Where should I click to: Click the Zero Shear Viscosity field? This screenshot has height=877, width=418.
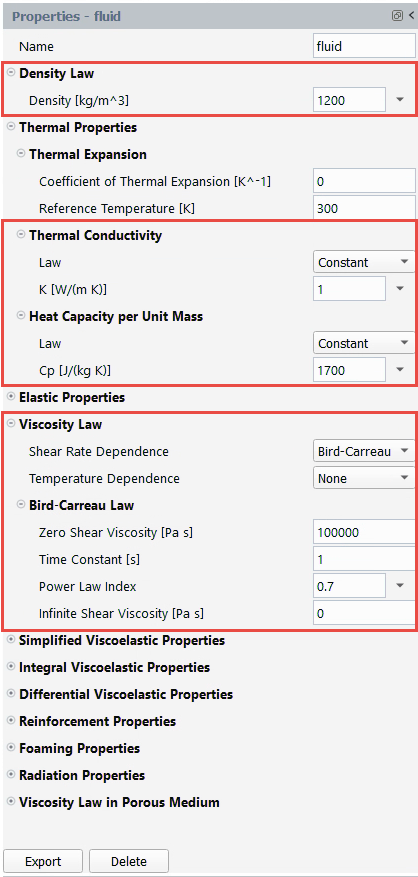tap(364, 532)
